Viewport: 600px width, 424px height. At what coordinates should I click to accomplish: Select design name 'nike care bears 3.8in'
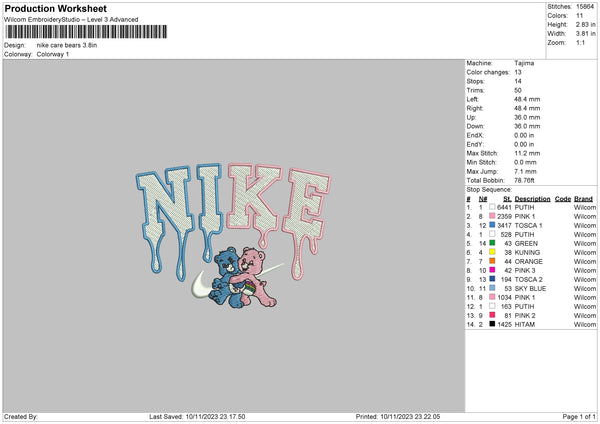67,45
